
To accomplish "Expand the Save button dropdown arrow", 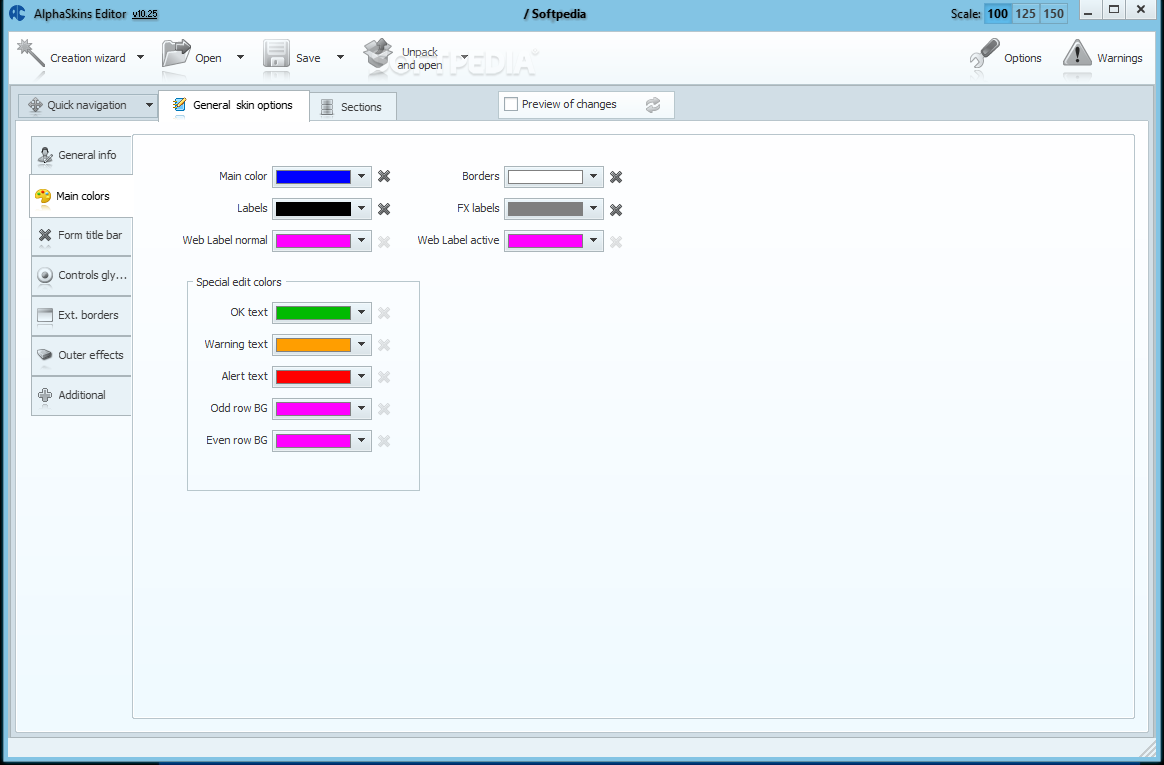I will click(340, 57).
